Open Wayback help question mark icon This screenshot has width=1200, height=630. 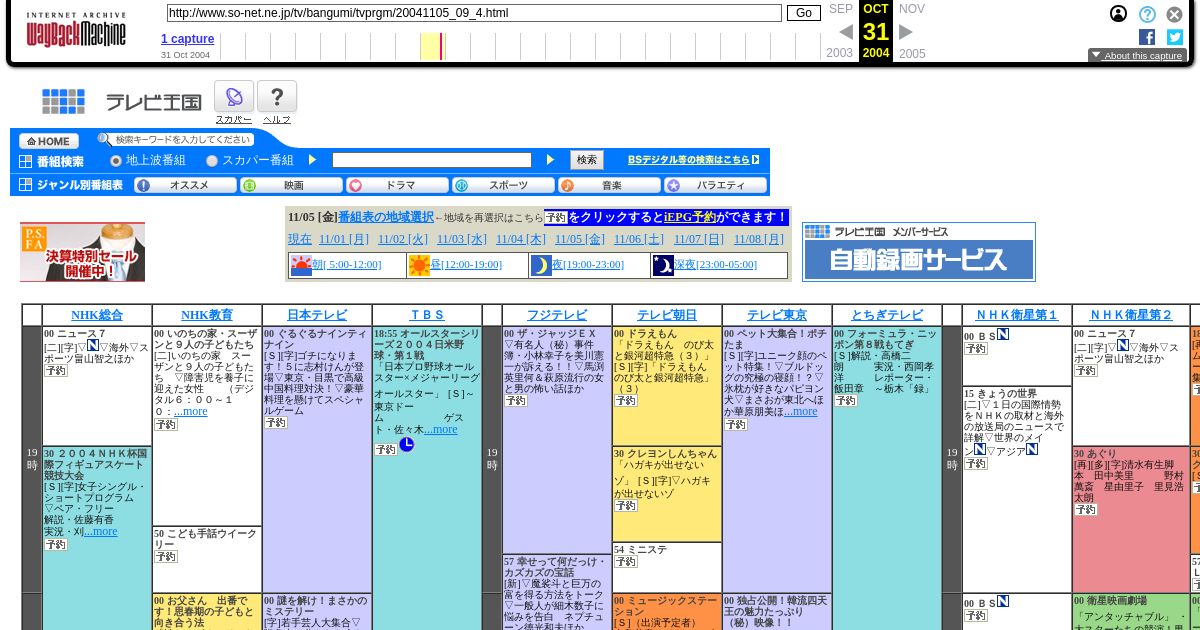click(x=1147, y=14)
